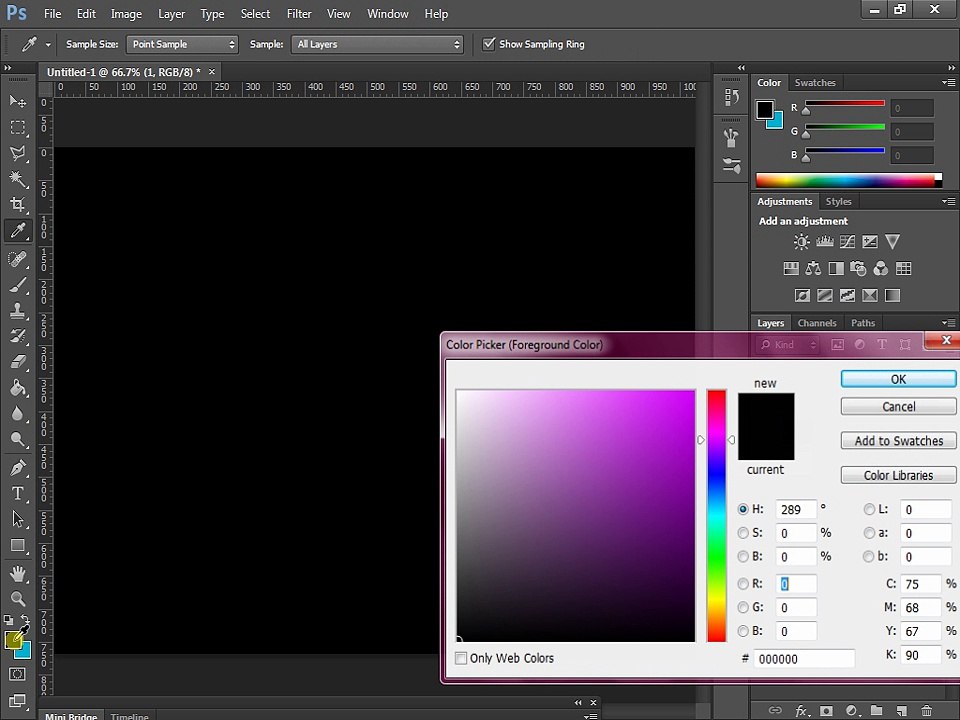Screen dimensions: 960x720
Task: Toggle Quick Mask mode icon
Action: [x=17, y=674]
